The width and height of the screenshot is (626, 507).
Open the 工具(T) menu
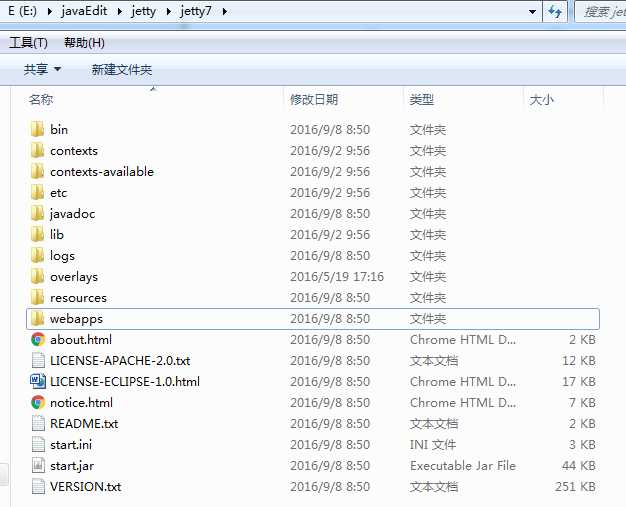pyautogui.click(x=28, y=42)
